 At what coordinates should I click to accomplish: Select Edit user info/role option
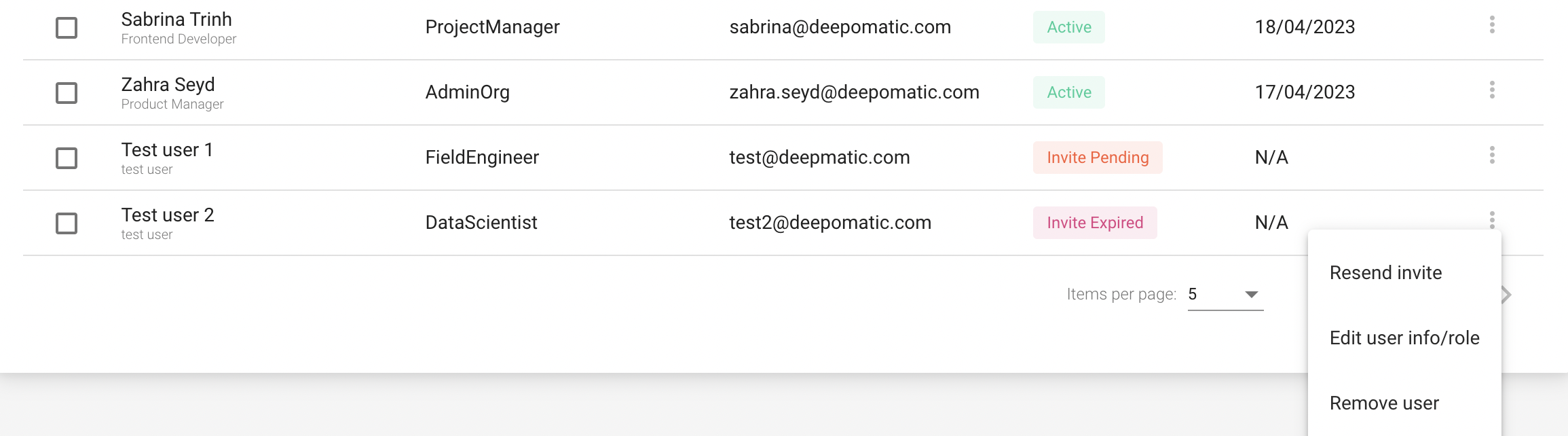coord(1404,338)
